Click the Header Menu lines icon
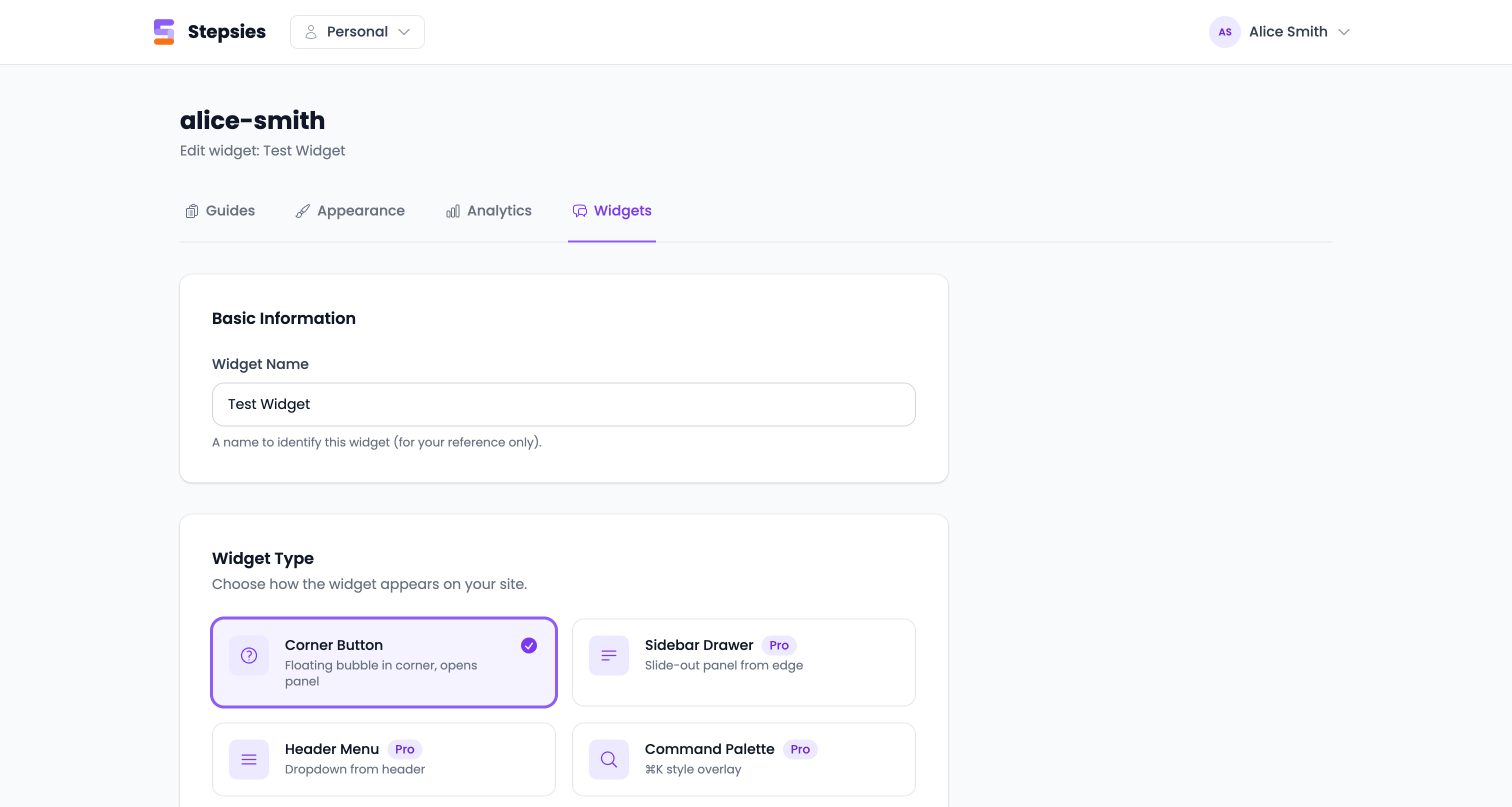This screenshot has width=1512, height=807. 249,759
